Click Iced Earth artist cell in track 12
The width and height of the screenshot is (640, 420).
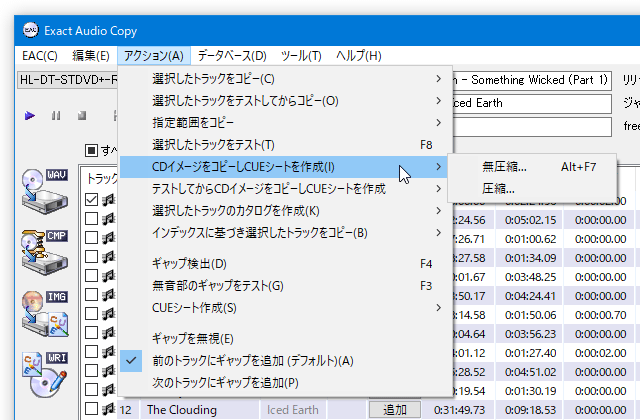click(x=293, y=410)
